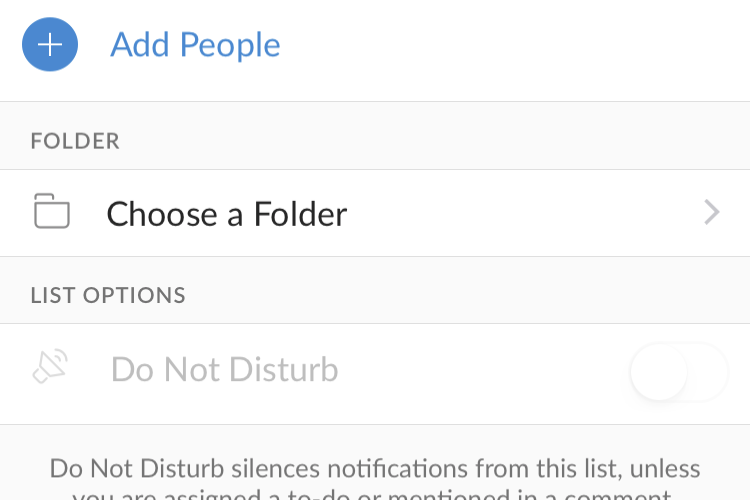Click the folder outline icon

(52, 212)
